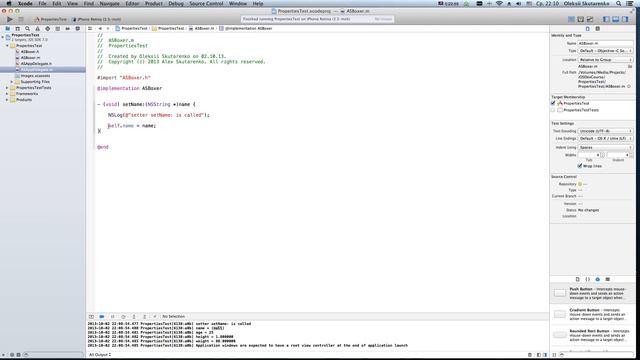This screenshot has width=640, height=360.
Task: Open the Breakpoint navigator icon
Action: (67, 29)
